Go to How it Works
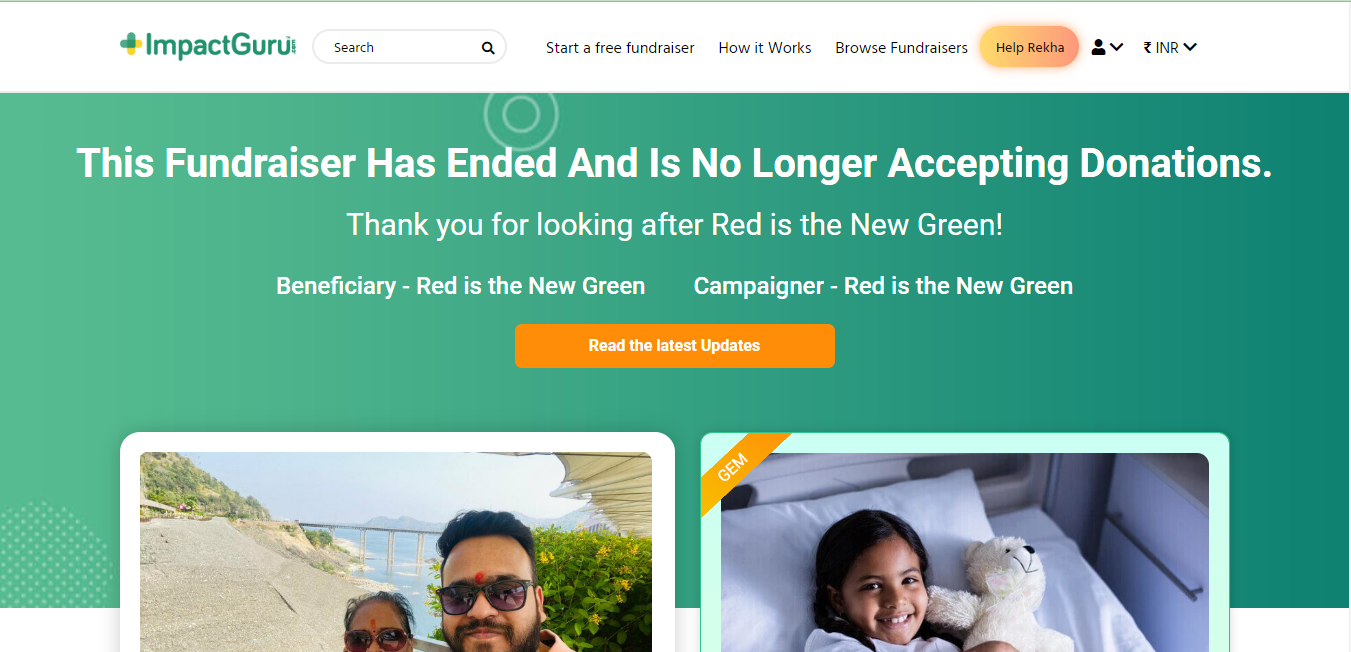The width and height of the screenshot is (1351, 652). click(765, 48)
